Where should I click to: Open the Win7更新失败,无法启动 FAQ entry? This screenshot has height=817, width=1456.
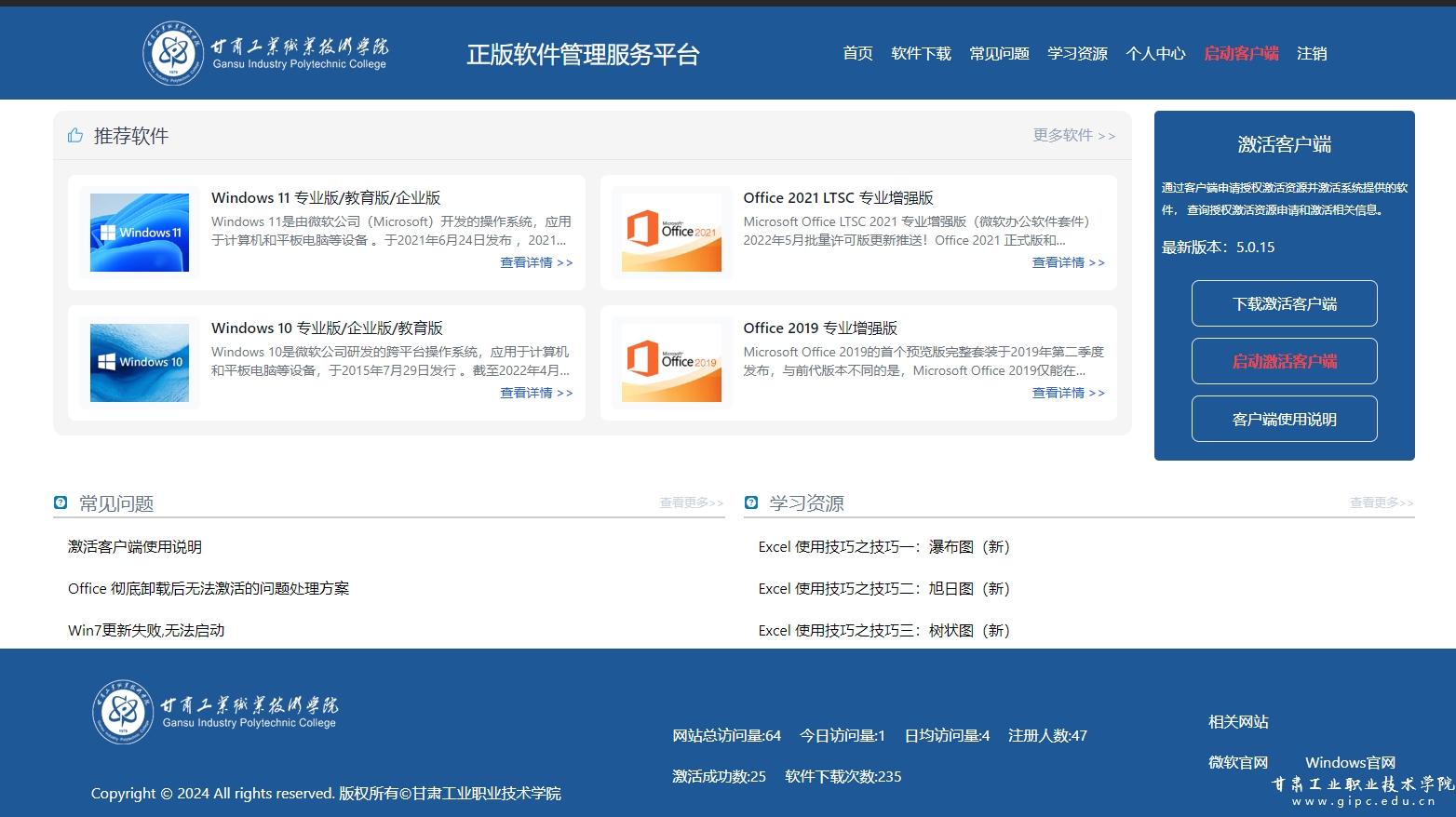146,630
